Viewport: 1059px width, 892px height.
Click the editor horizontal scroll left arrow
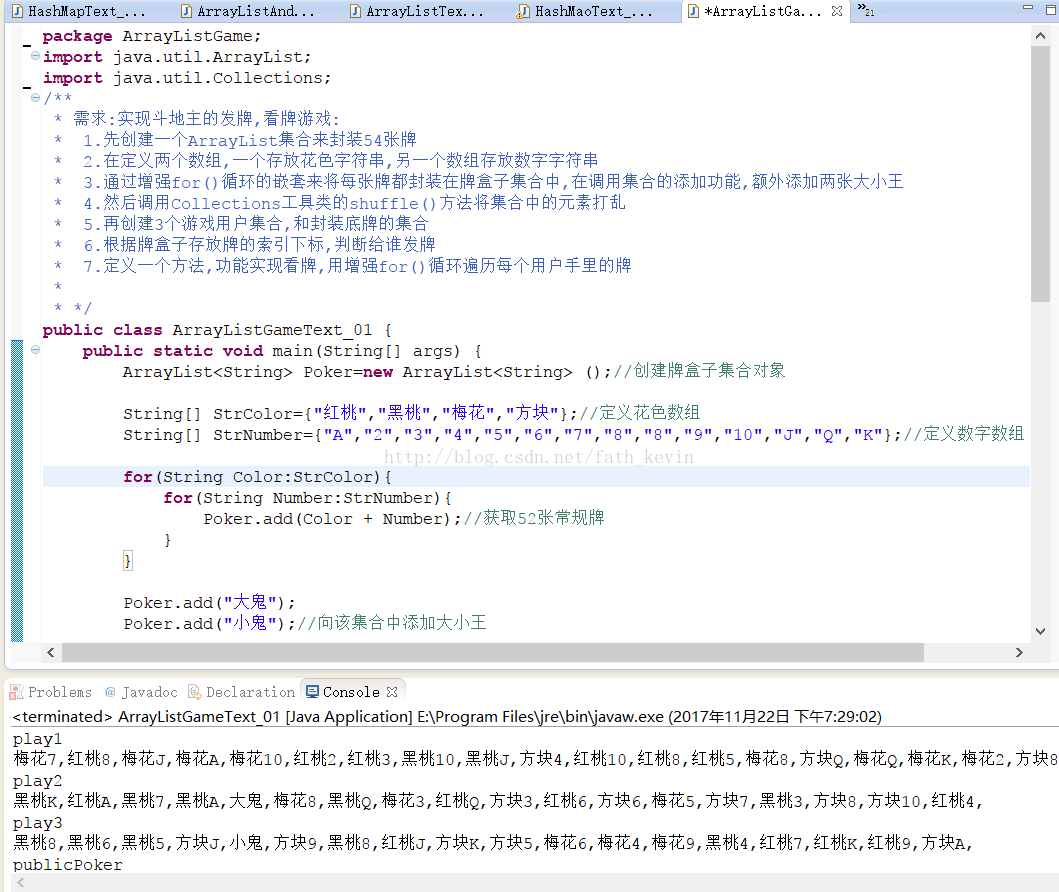[51, 652]
